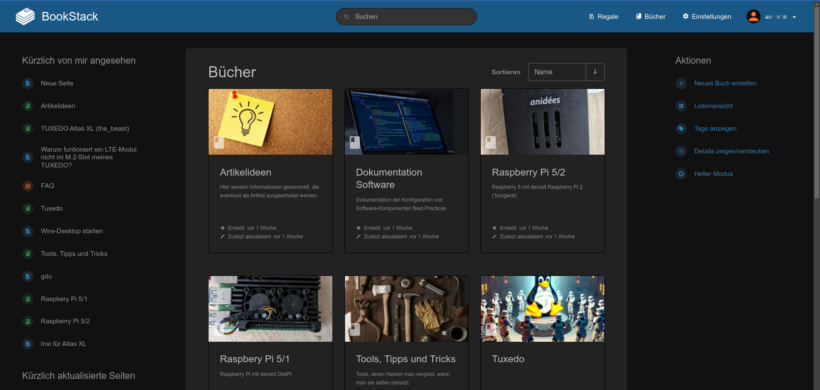Click the code laptop cover image

[406, 121]
